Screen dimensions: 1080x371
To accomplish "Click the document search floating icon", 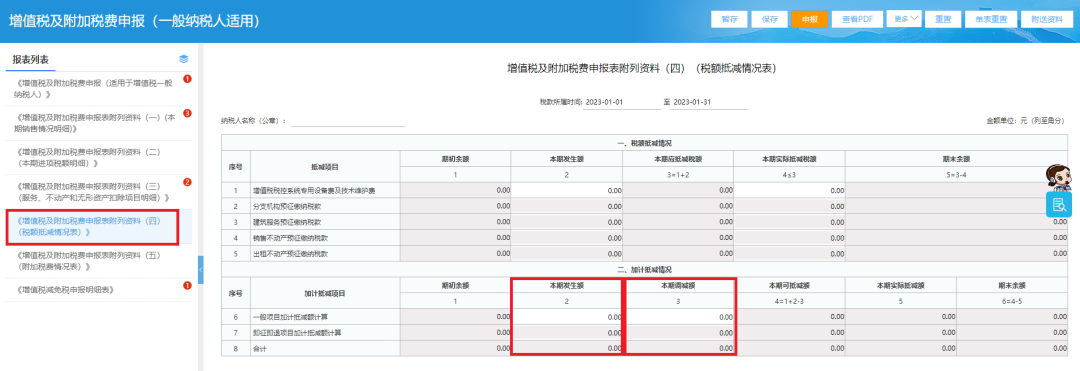I will pos(1059,204).
